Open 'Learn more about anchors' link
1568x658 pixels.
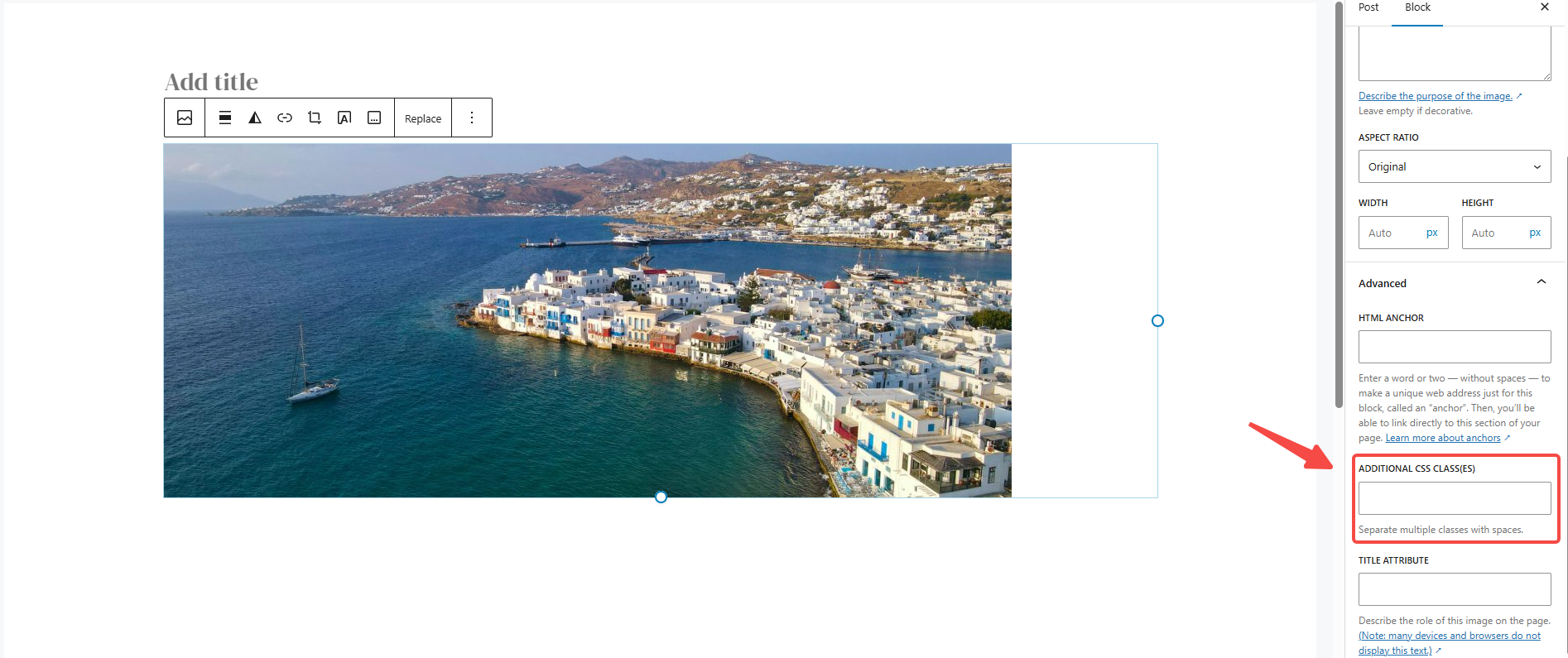(1443, 438)
